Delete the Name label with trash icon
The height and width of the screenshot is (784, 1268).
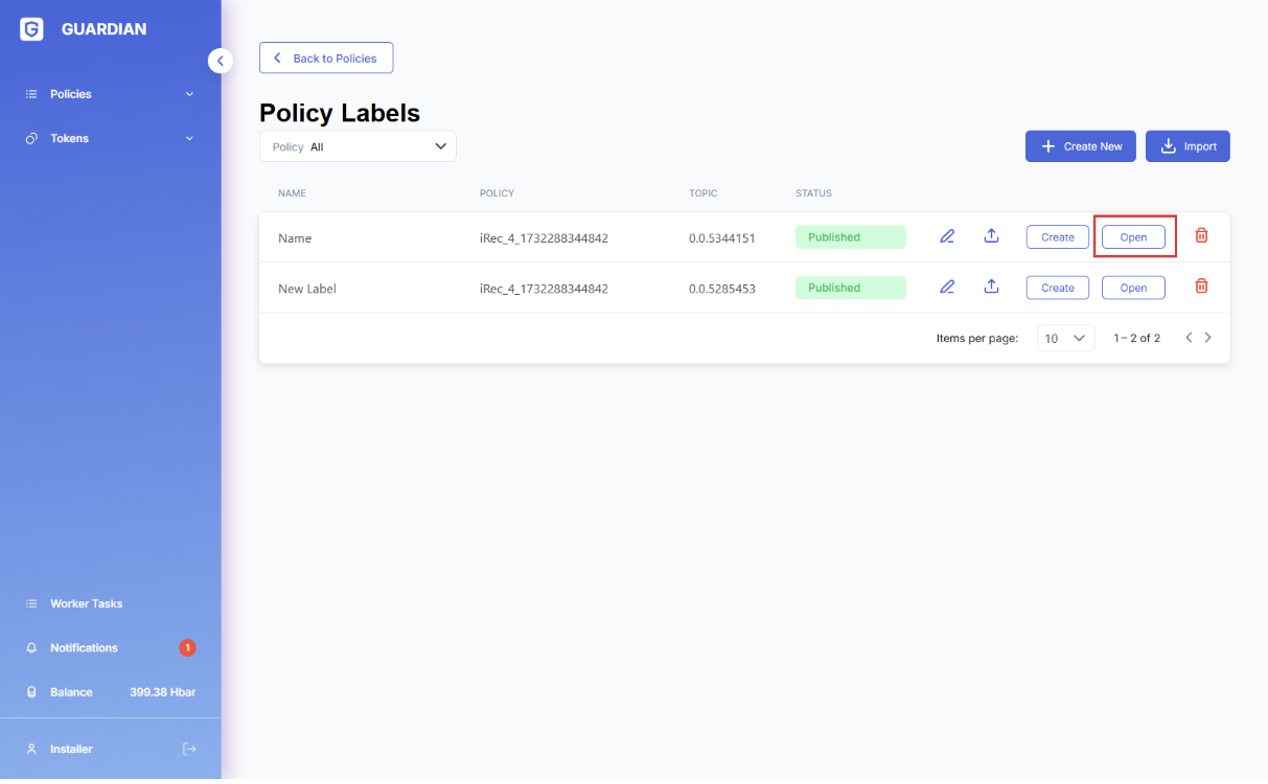tap(1201, 236)
